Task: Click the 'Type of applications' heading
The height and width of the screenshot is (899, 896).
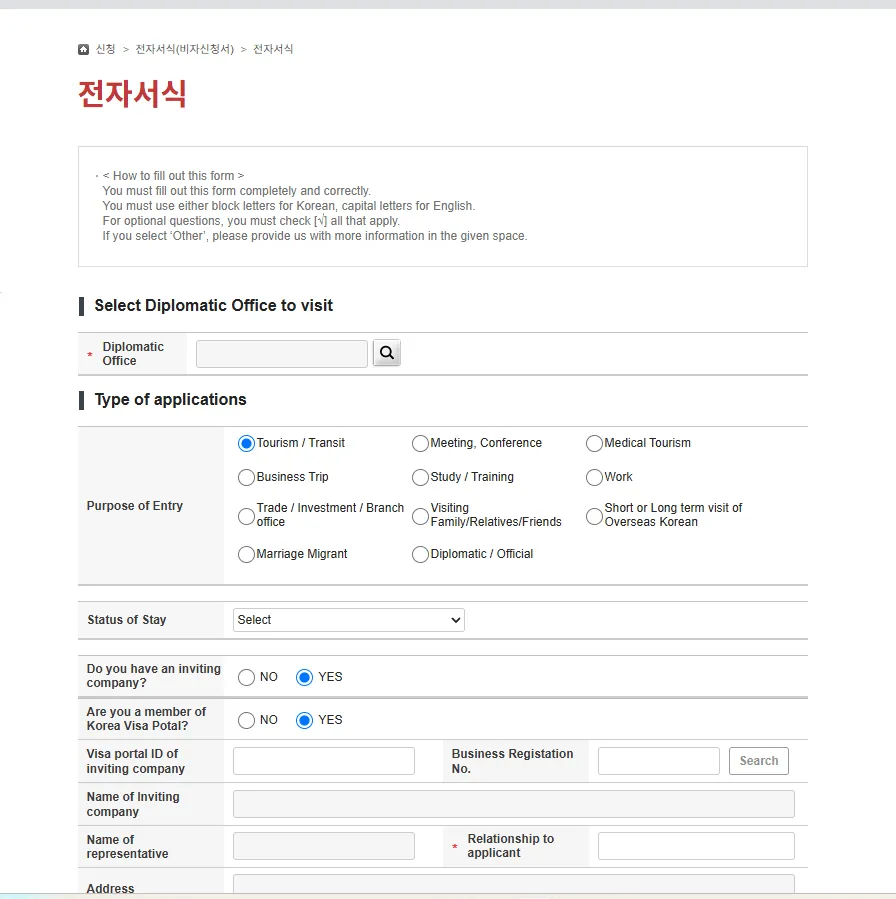Action: 170,400
